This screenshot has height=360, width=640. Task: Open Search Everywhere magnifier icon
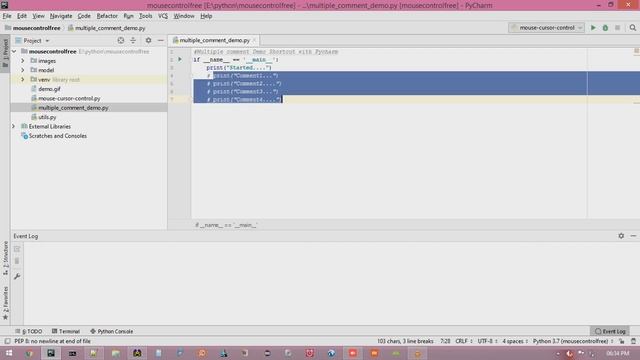633,28
